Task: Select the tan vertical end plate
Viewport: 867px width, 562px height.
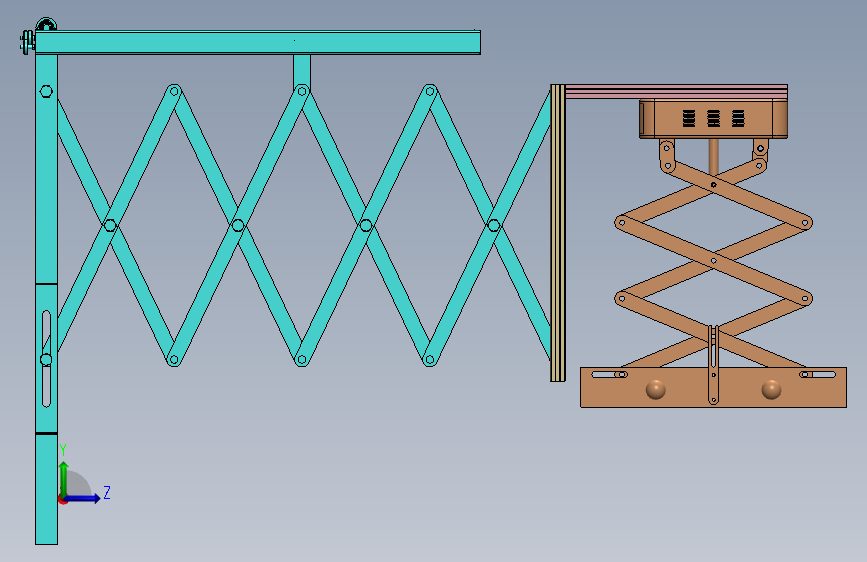Action: (x=557, y=233)
